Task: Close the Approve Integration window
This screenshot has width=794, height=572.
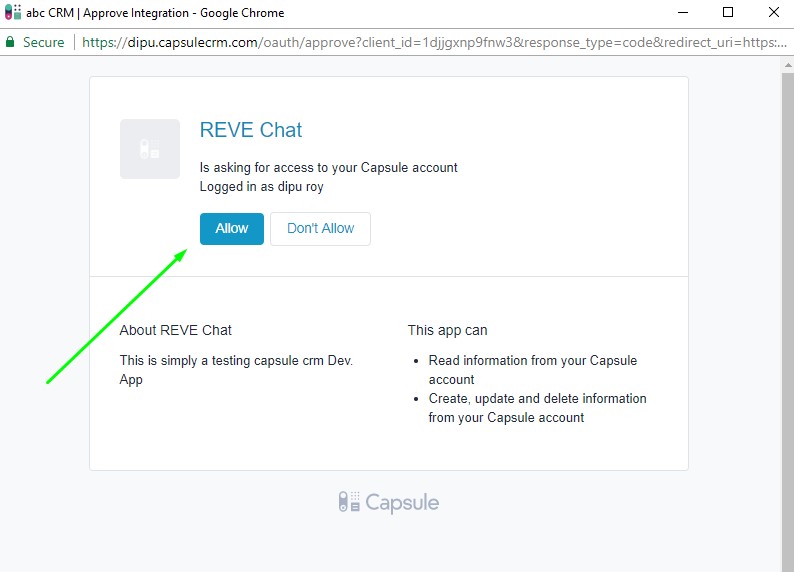Action: (x=774, y=13)
